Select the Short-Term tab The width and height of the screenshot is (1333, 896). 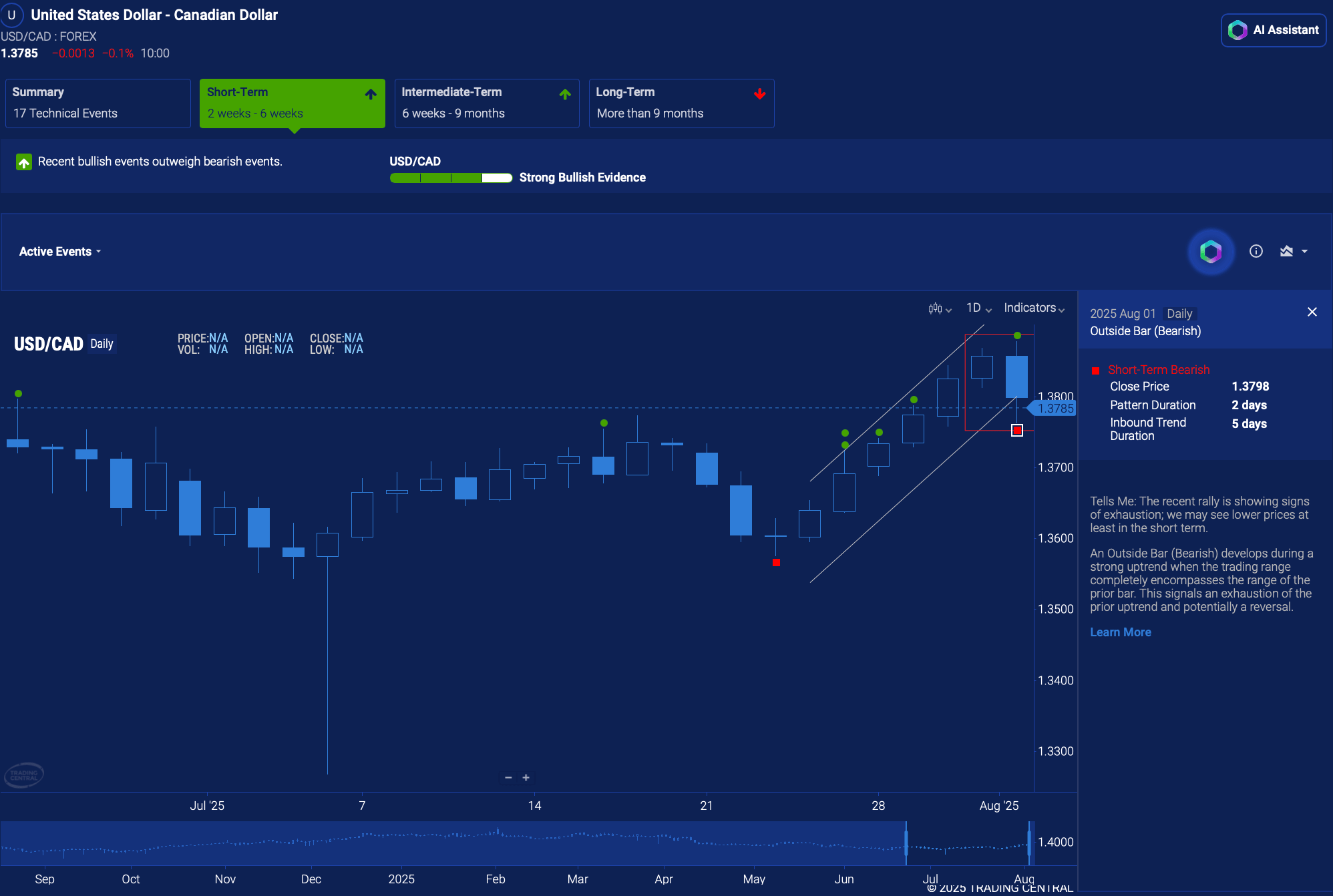click(x=293, y=103)
